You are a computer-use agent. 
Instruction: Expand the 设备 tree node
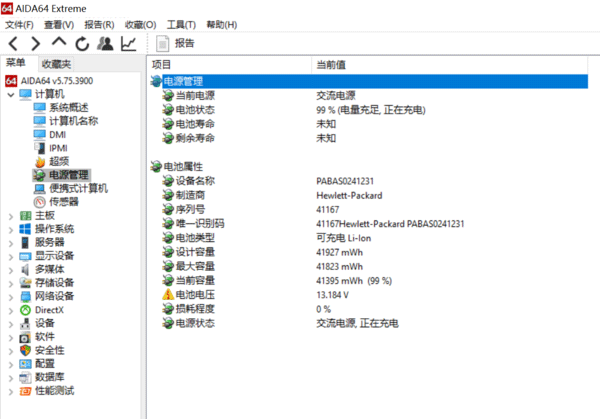(x=11, y=324)
